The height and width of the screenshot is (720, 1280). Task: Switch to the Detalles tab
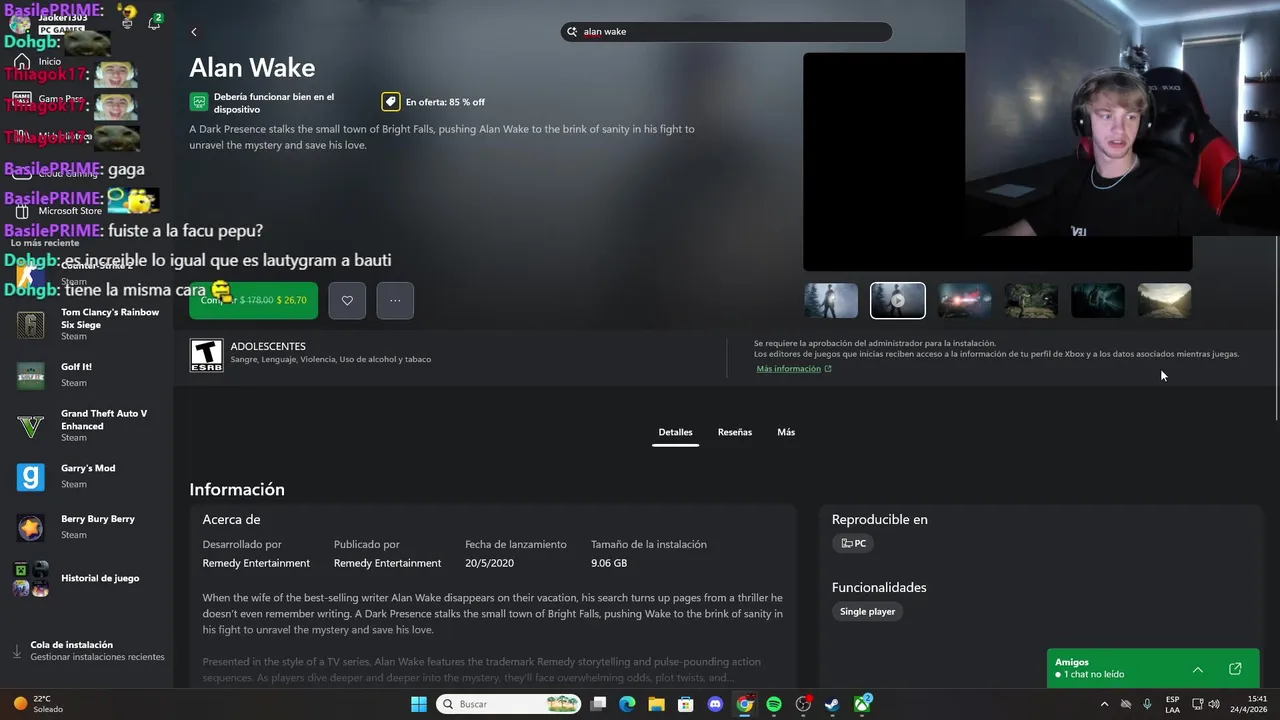(x=675, y=432)
